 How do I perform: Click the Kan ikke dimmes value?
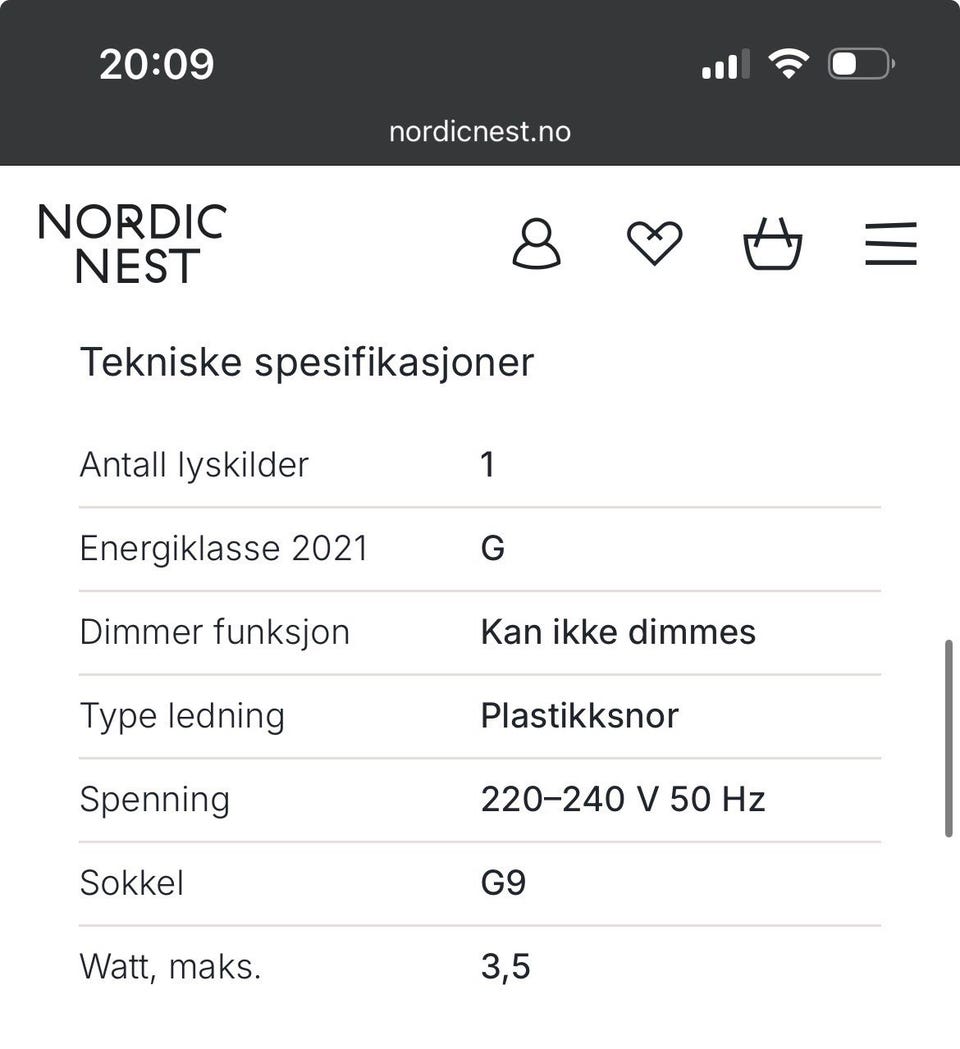click(x=618, y=632)
